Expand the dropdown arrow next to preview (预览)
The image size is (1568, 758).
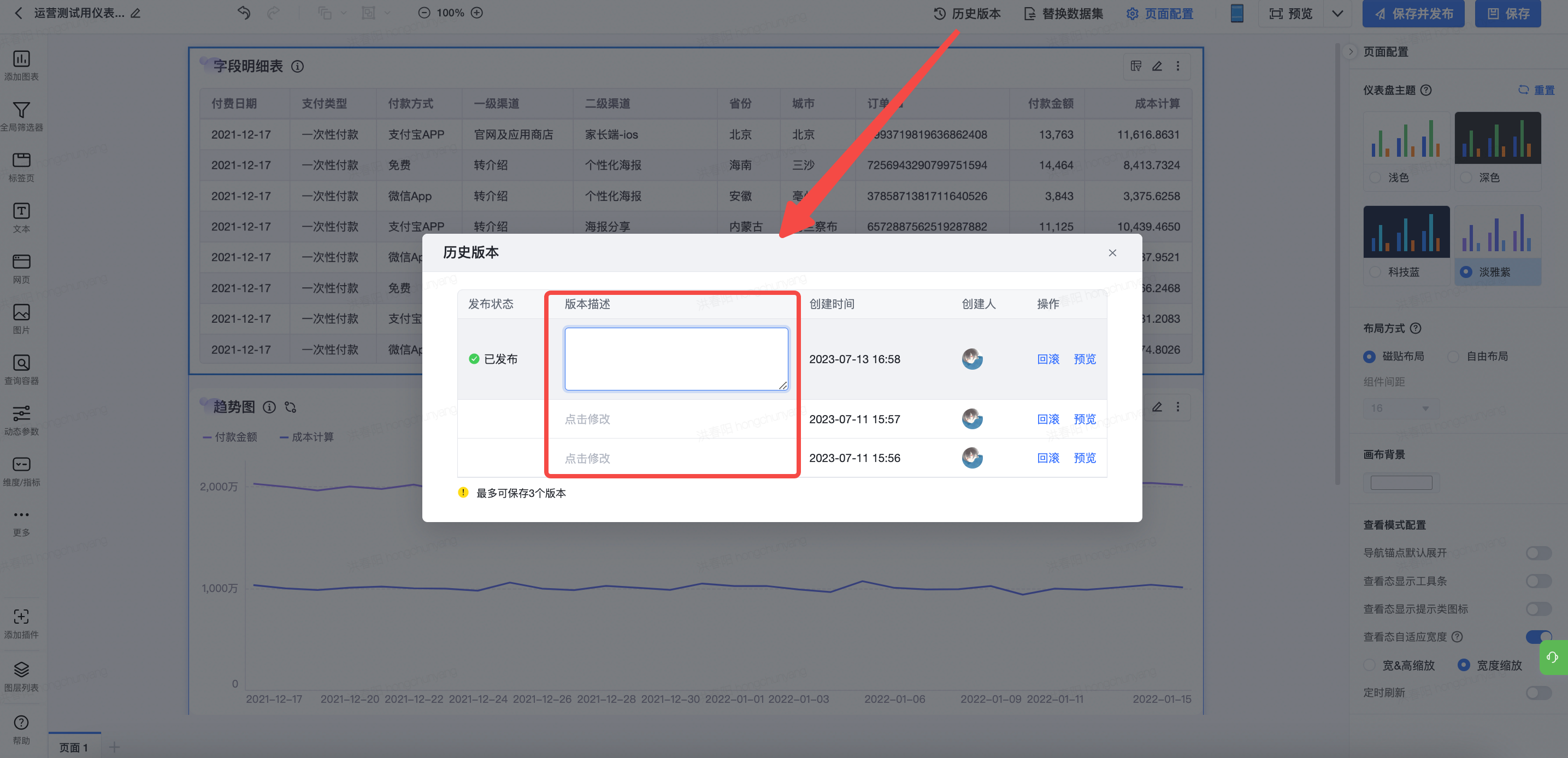(1337, 14)
